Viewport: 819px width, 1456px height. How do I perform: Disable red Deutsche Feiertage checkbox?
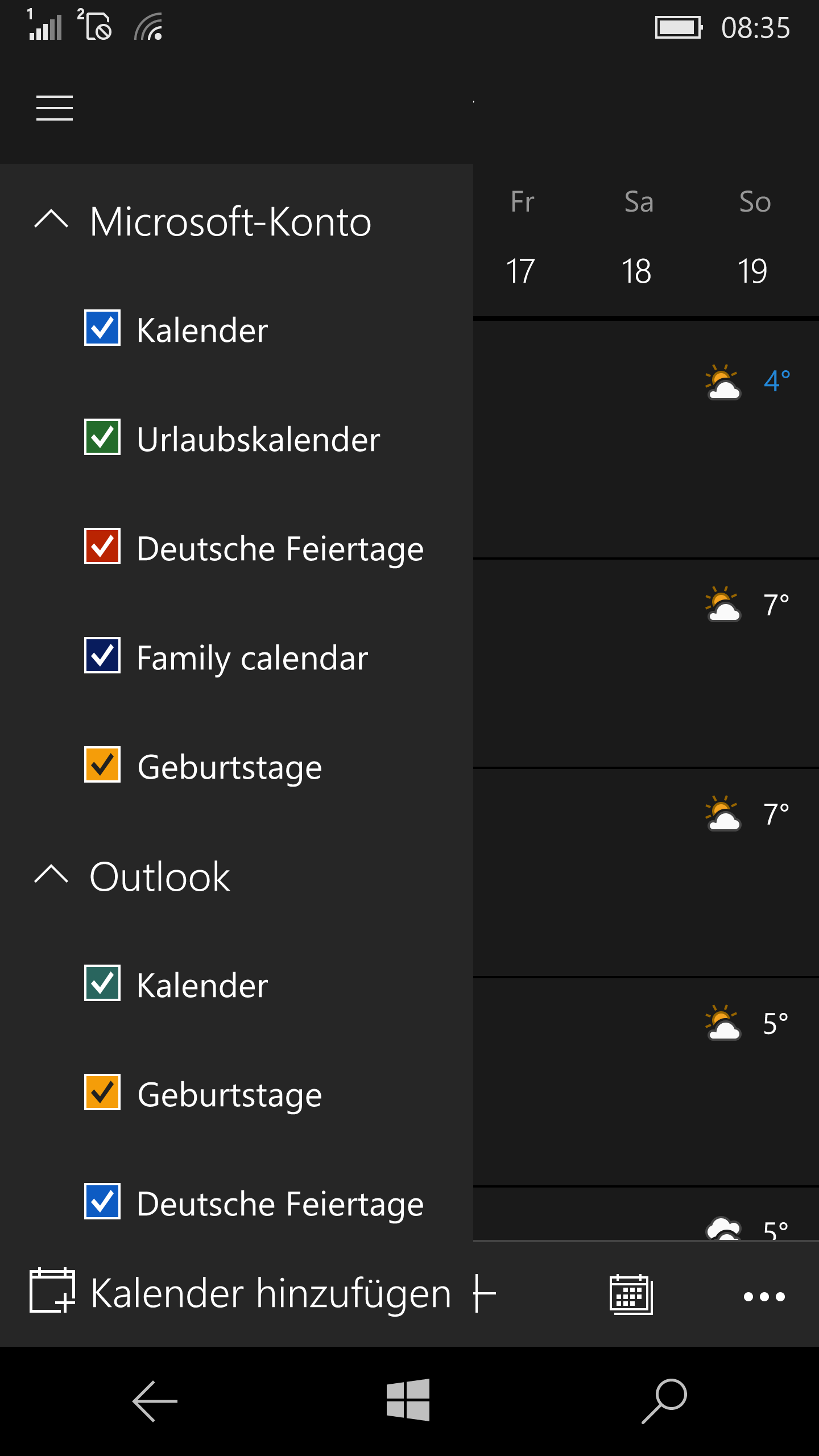[x=102, y=546]
